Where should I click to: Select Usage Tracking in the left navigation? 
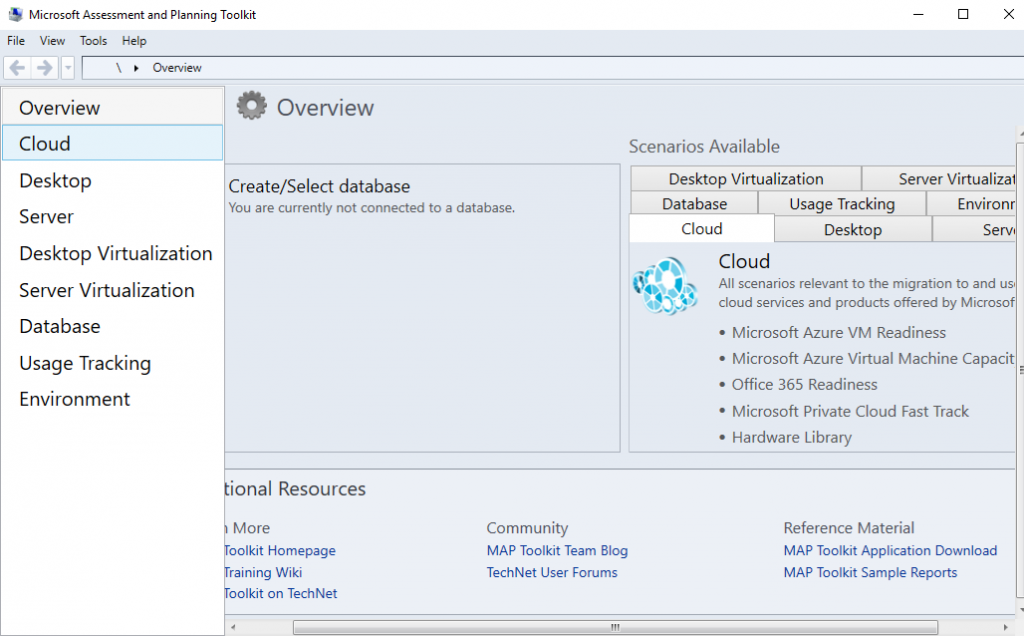(x=112, y=363)
